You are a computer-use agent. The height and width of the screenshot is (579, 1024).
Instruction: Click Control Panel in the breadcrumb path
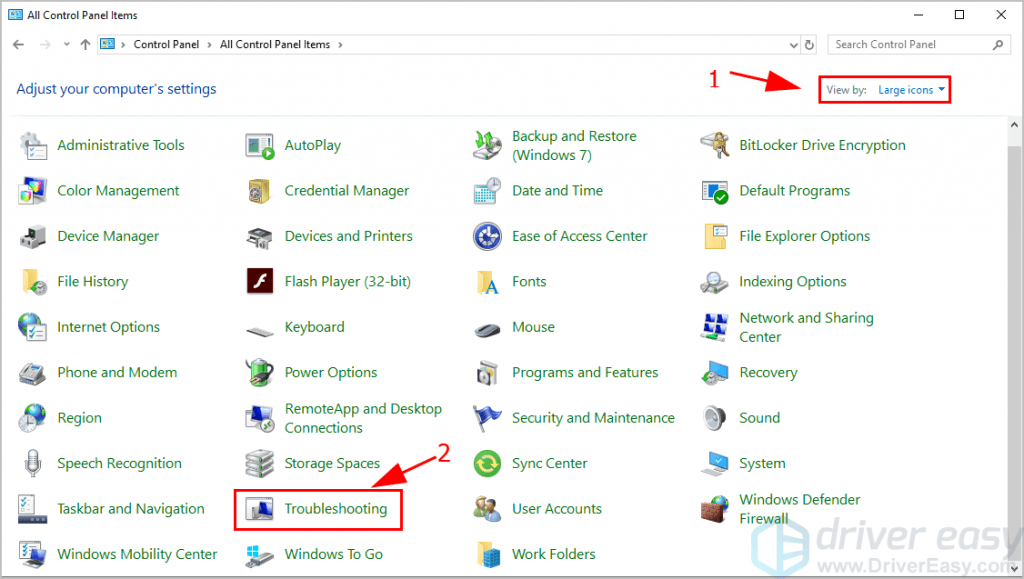166,45
